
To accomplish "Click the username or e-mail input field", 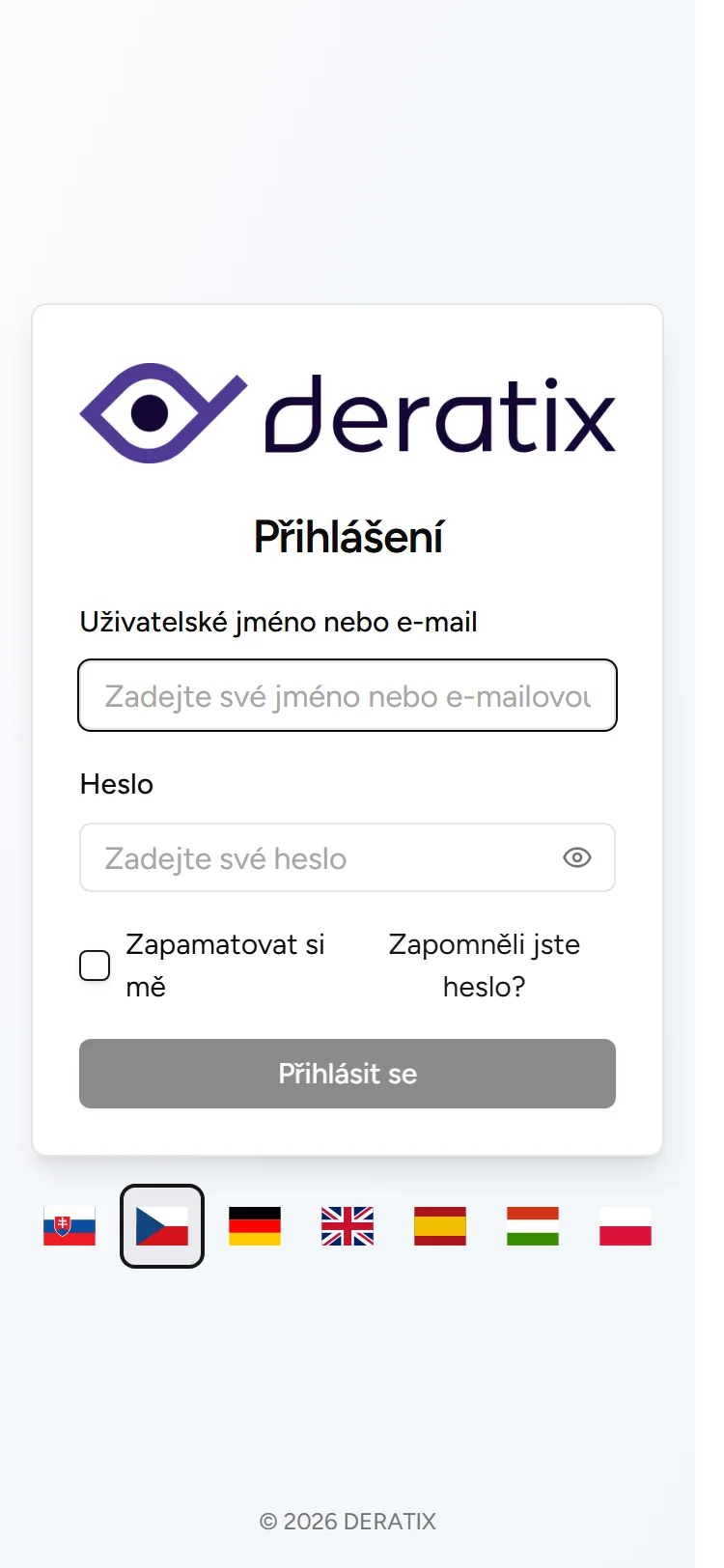I will click(x=348, y=695).
